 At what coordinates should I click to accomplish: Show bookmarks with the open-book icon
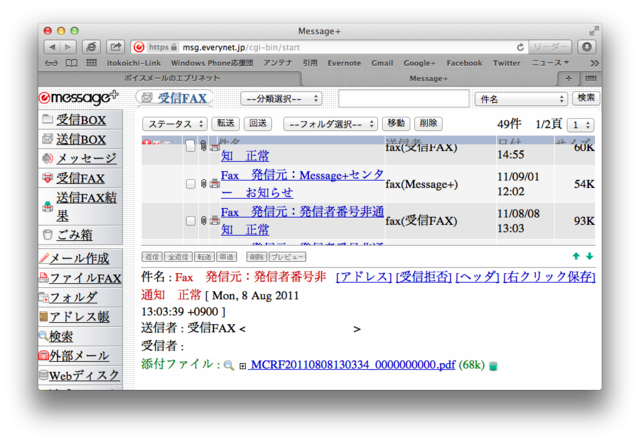(71, 63)
